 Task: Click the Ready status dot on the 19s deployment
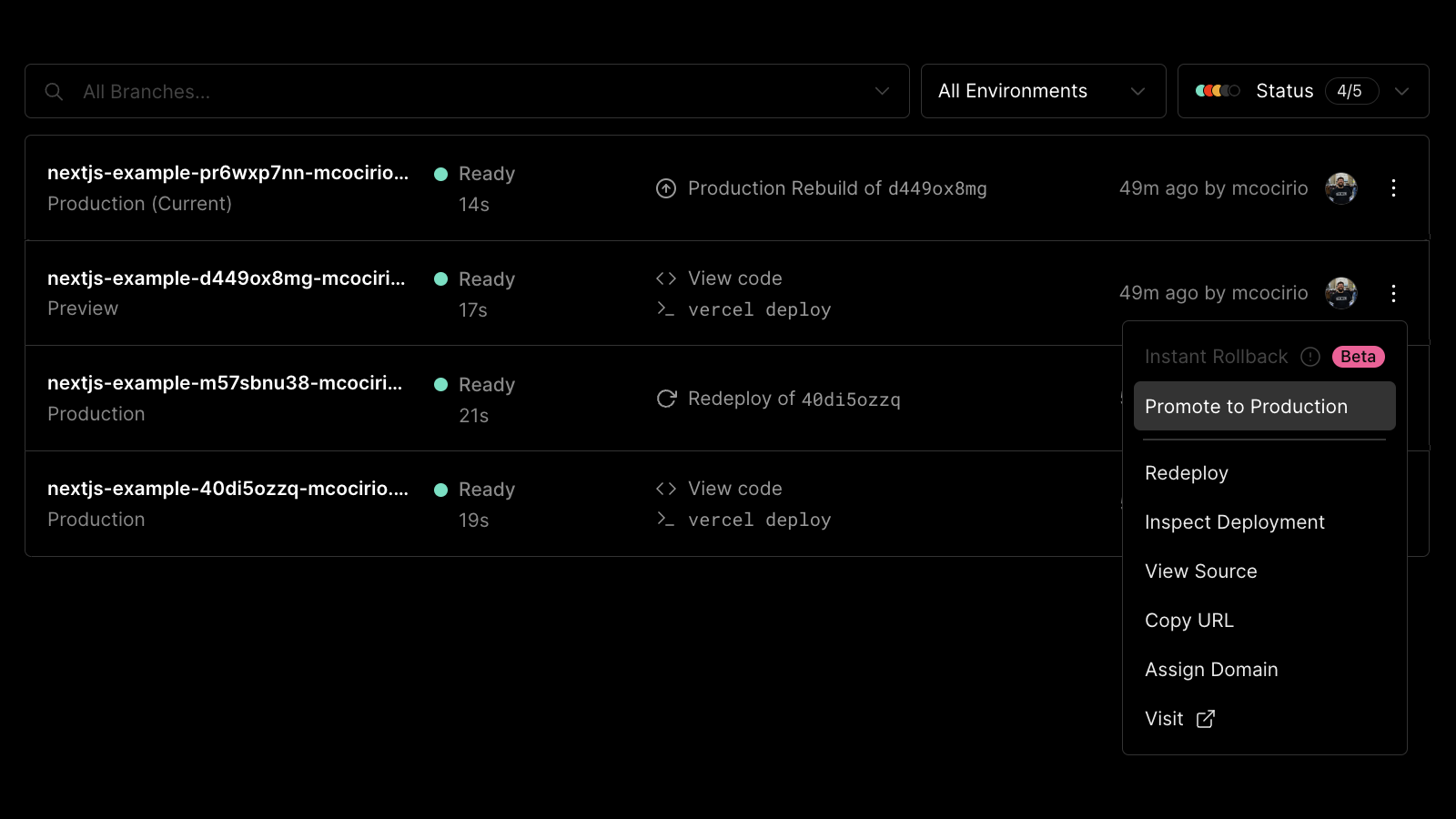click(x=442, y=489)
